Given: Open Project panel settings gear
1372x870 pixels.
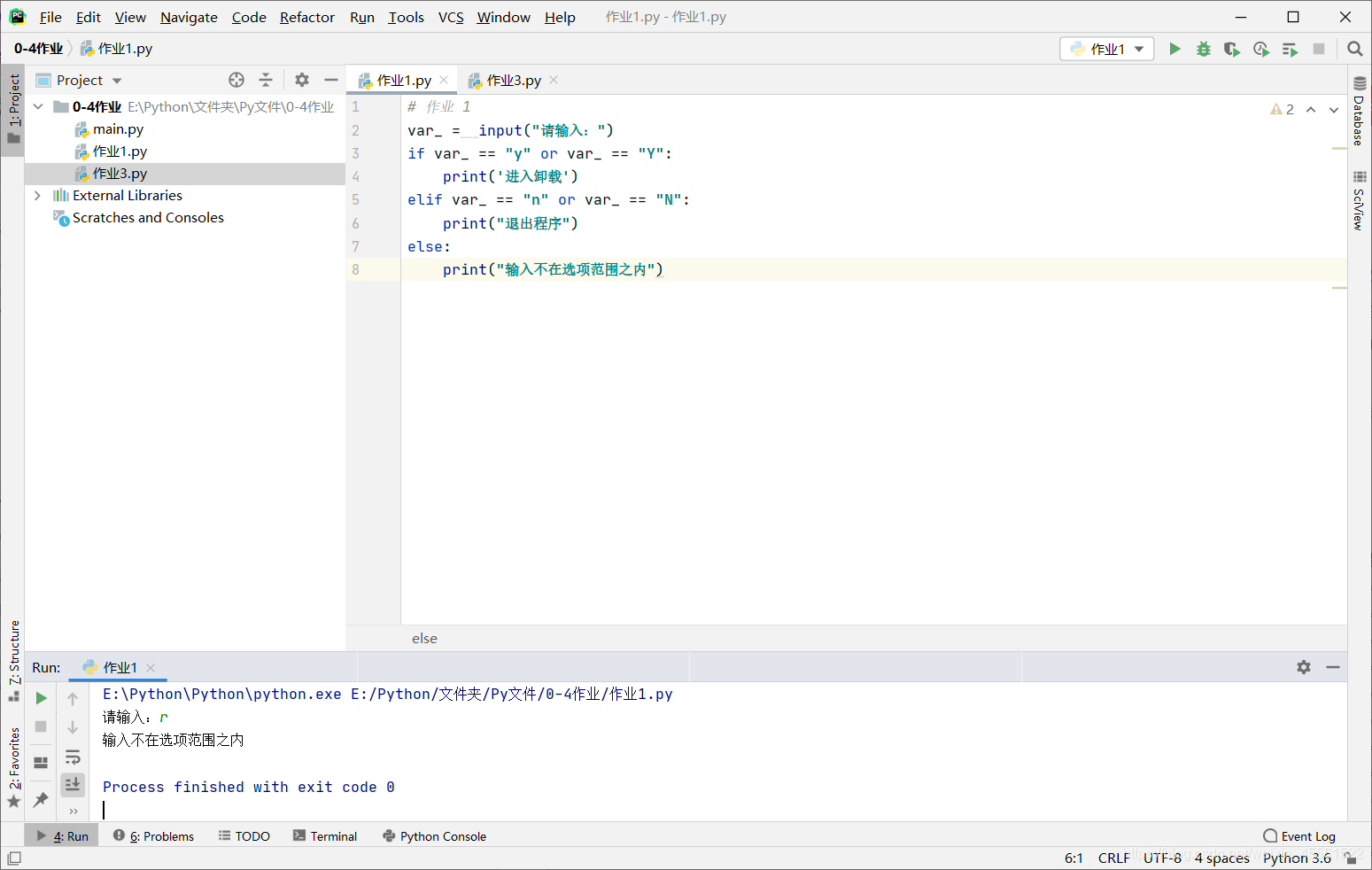Looking at the screenshot, I should pos(302,80).
